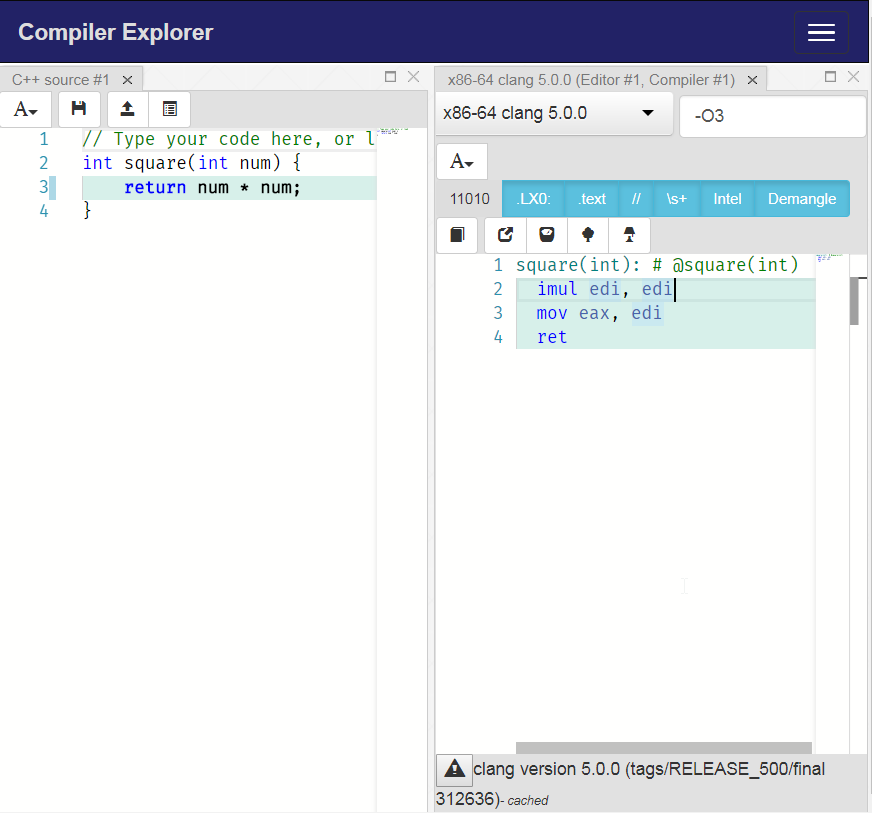Click the warning triangle compiler output icon
The image size is (872, 813).
pos(454,770)
